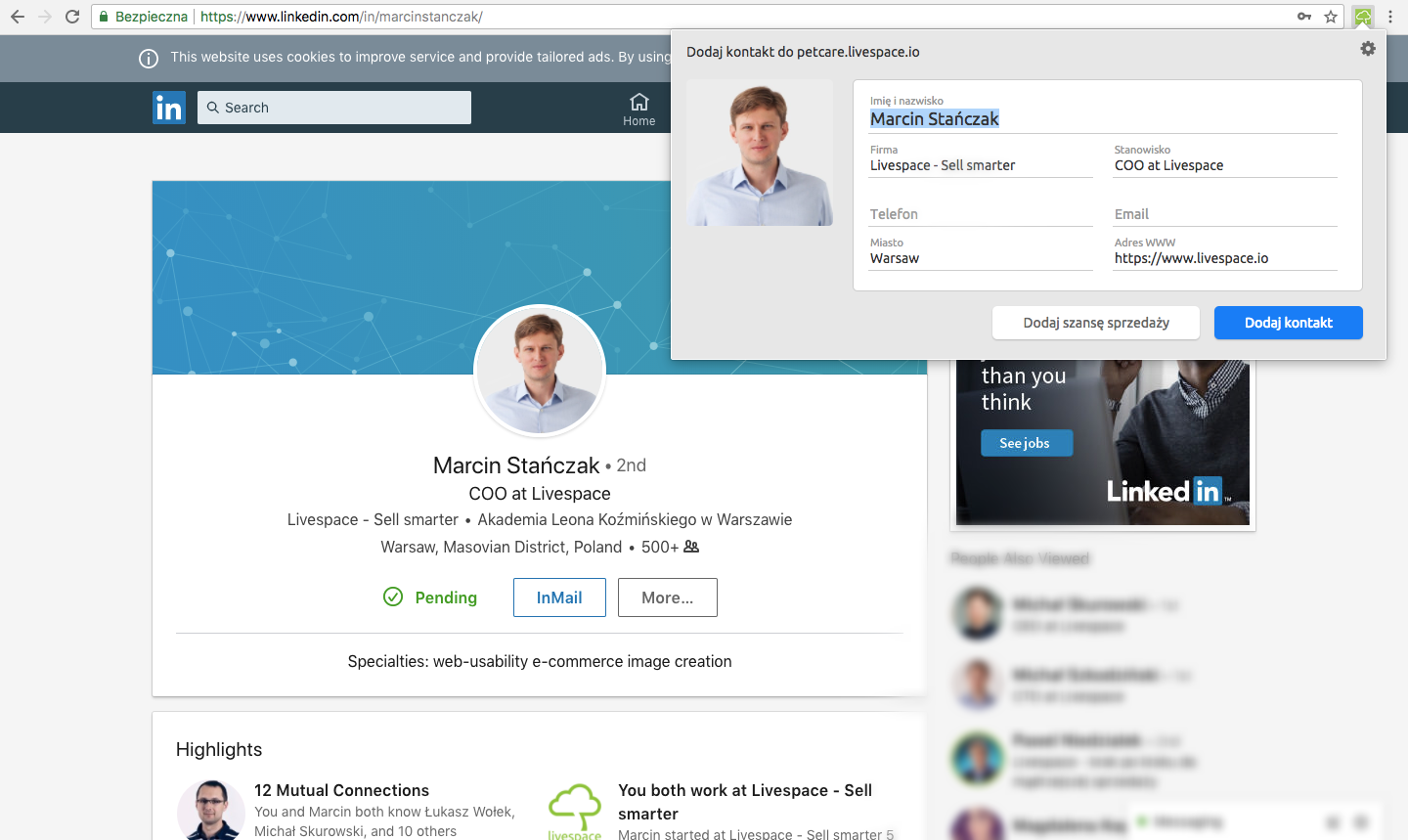This screenshot has height=840, width=1408.
Task: Click the LinkedIn logo in the navigation bar
Action: pos(169,108)
